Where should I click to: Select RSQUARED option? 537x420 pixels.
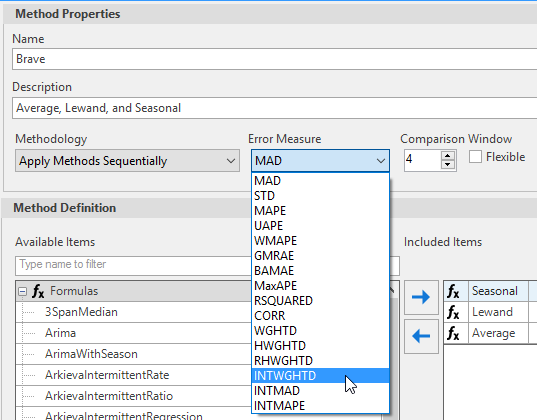(x=320, y=301)
